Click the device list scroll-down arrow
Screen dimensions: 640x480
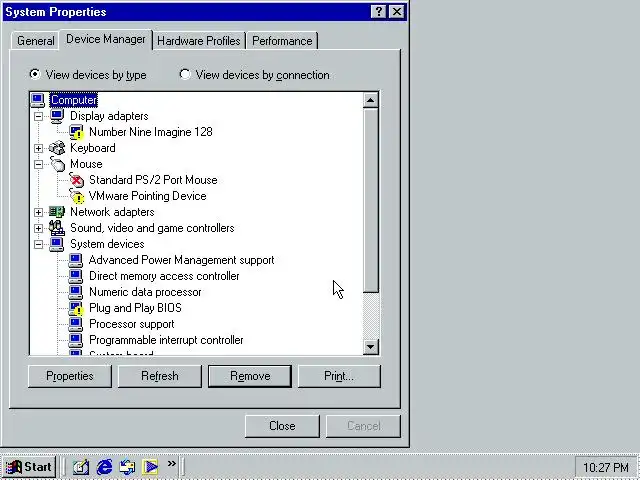[x=371, y=347]
